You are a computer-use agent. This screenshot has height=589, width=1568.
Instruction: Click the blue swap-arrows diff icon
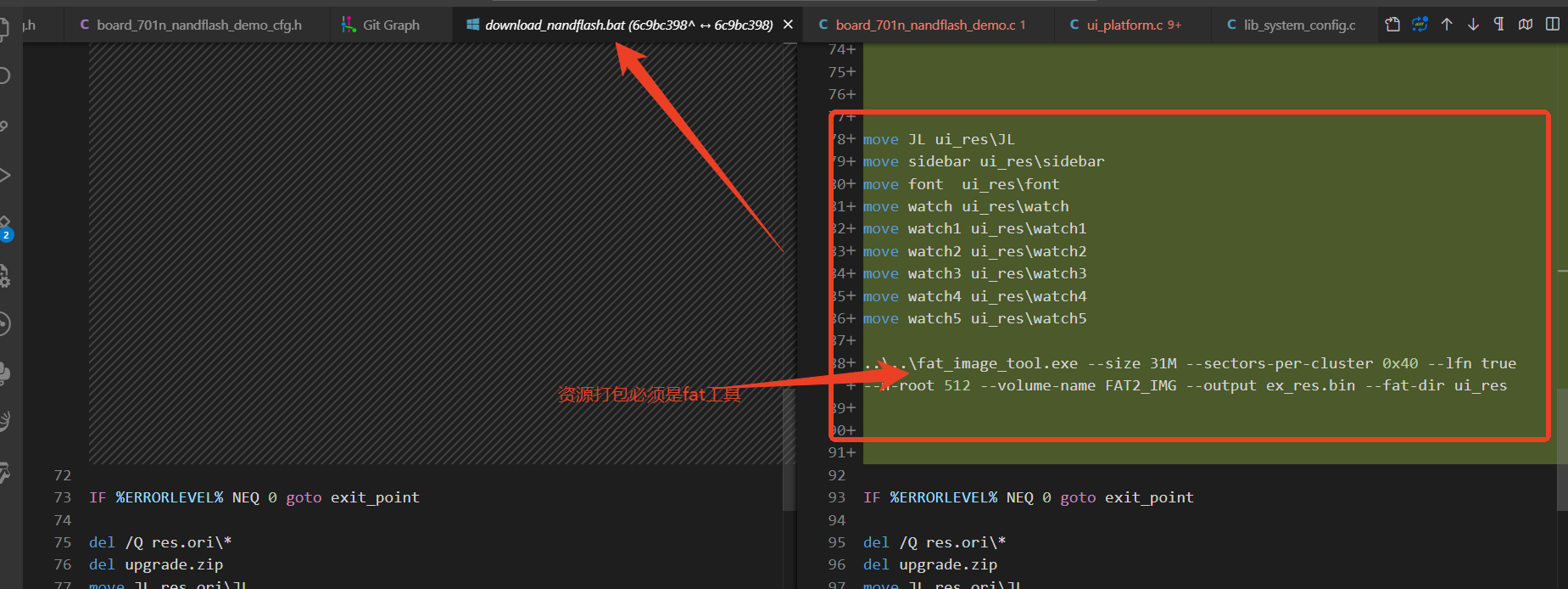tap(1420, 25)
